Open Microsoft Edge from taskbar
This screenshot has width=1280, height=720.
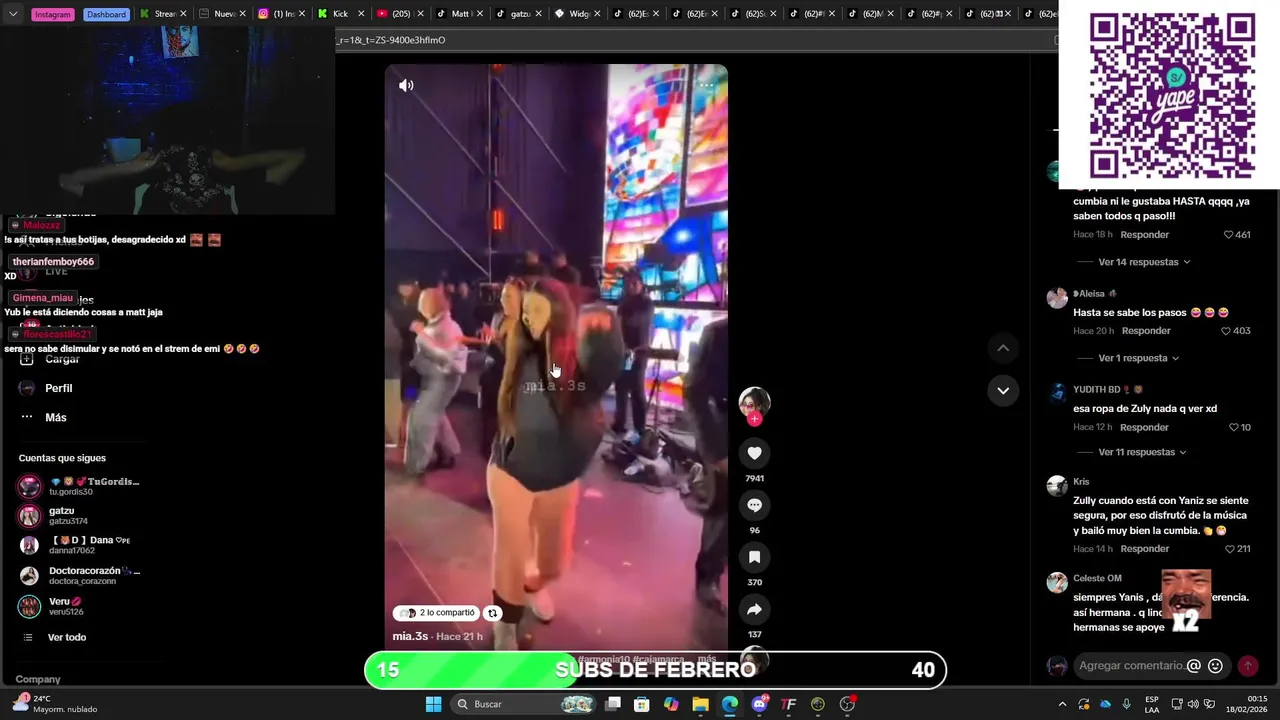730,704
